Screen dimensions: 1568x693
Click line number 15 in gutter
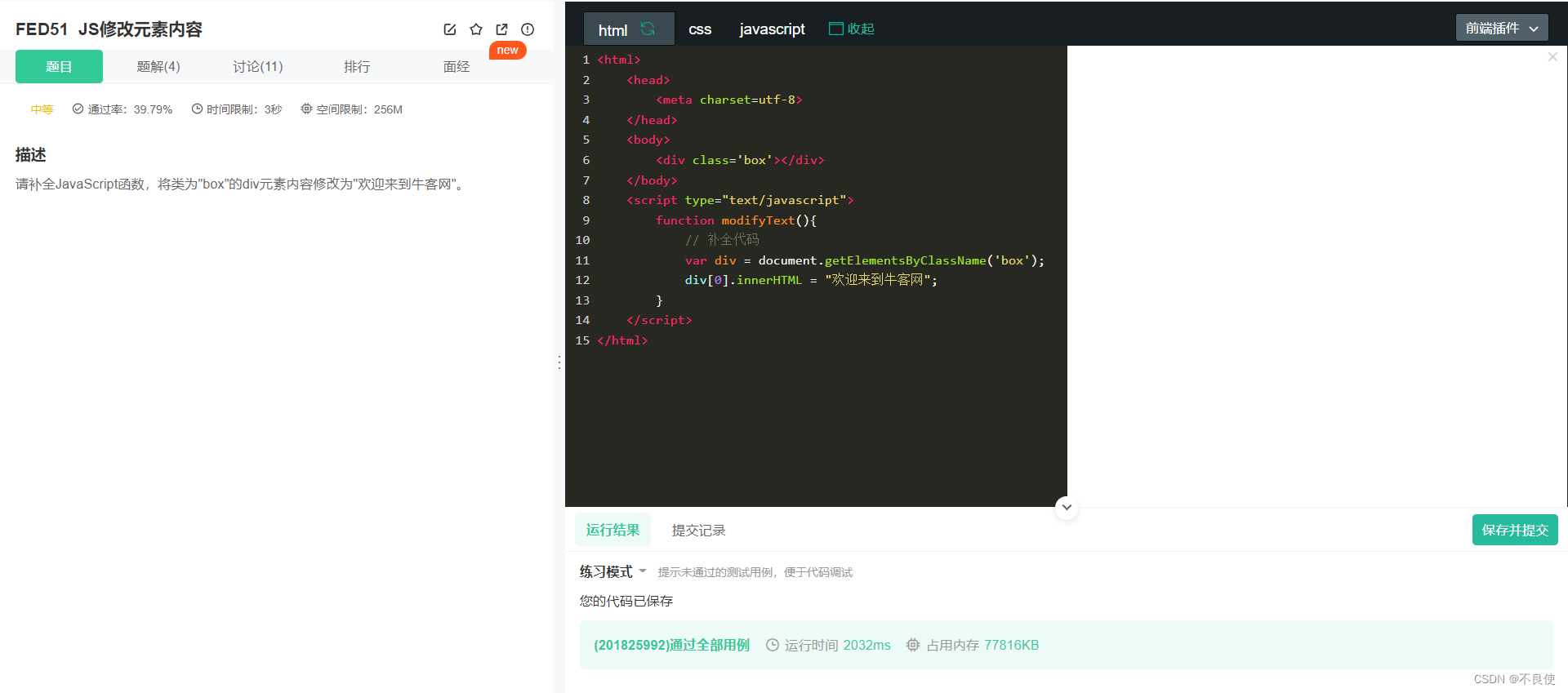pos(582,340)
